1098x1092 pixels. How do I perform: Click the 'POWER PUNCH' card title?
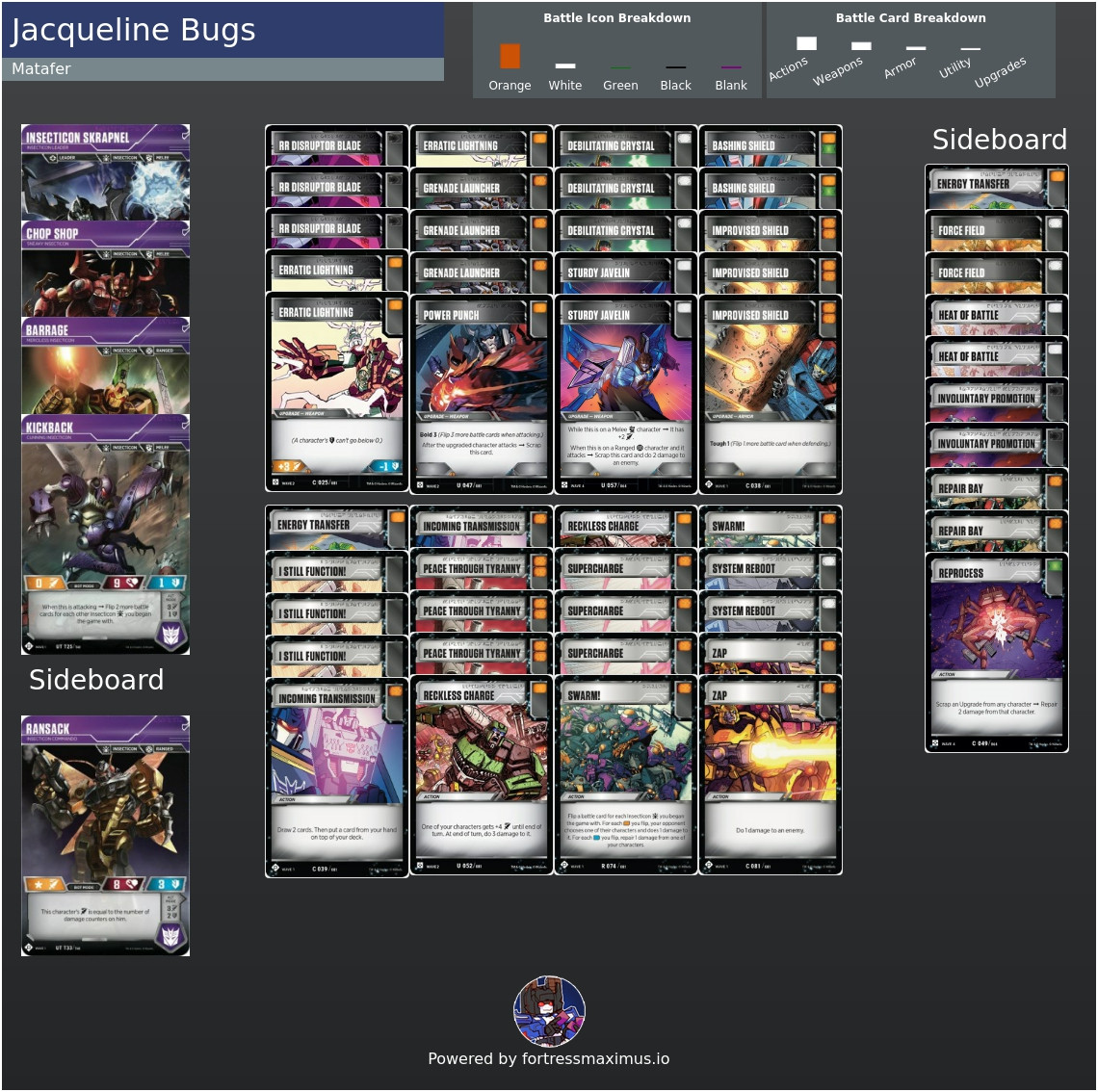pos(451,315)
